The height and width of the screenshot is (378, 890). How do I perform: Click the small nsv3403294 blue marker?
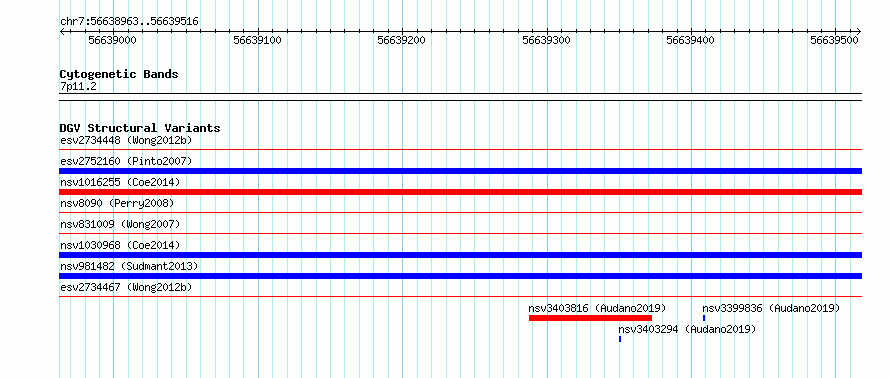[620, 339]
